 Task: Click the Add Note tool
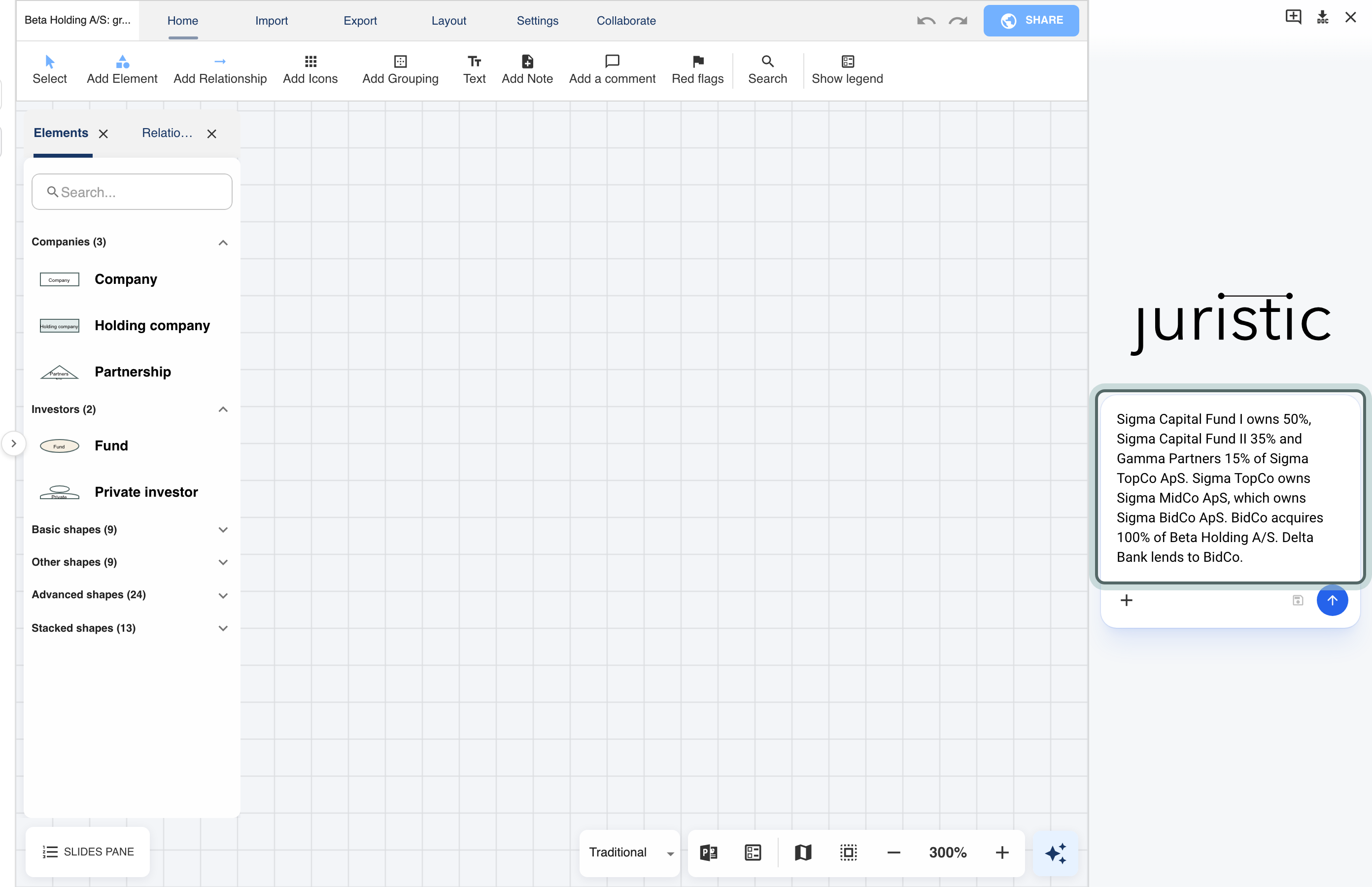(x=527, y=69)
